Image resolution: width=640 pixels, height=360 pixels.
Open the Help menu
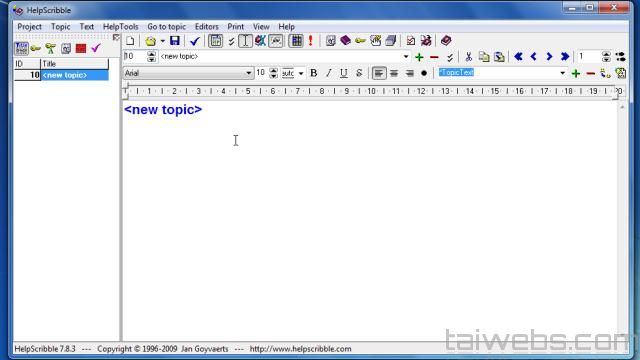click(287, 27)
